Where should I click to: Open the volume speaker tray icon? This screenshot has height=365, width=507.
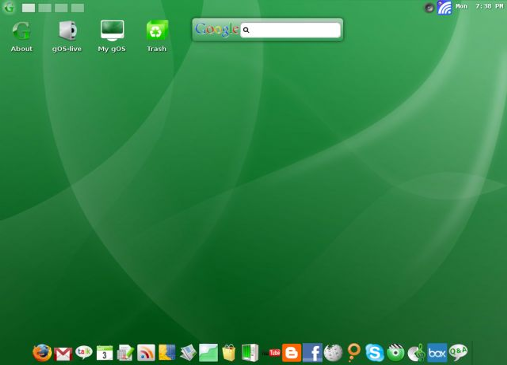[429, 7]
